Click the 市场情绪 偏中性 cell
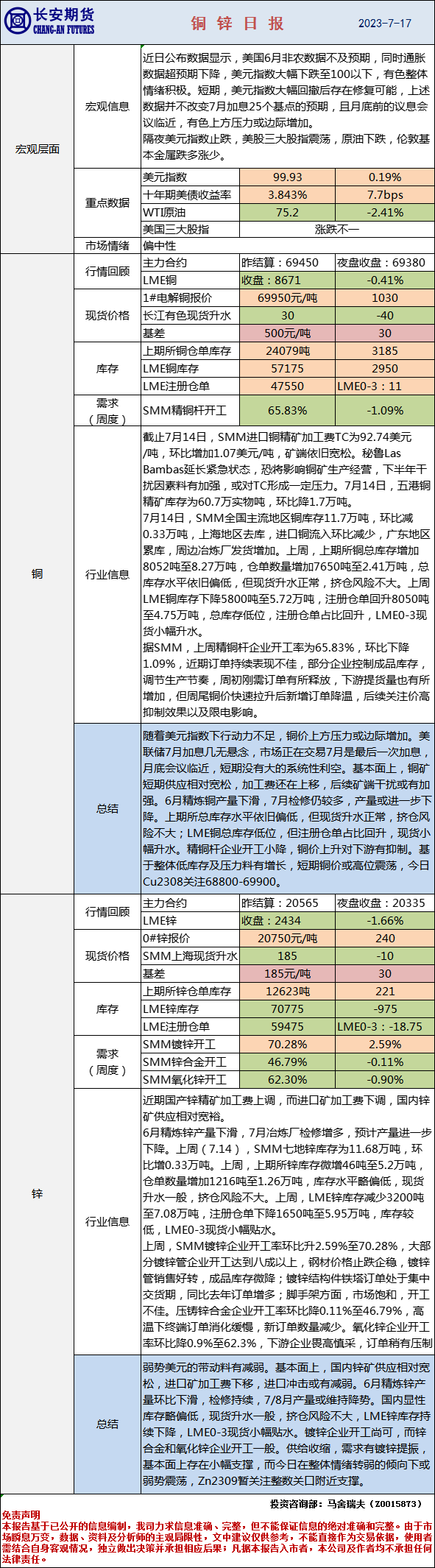Viewport: 435px width, 1568px height. pos(287,246)
